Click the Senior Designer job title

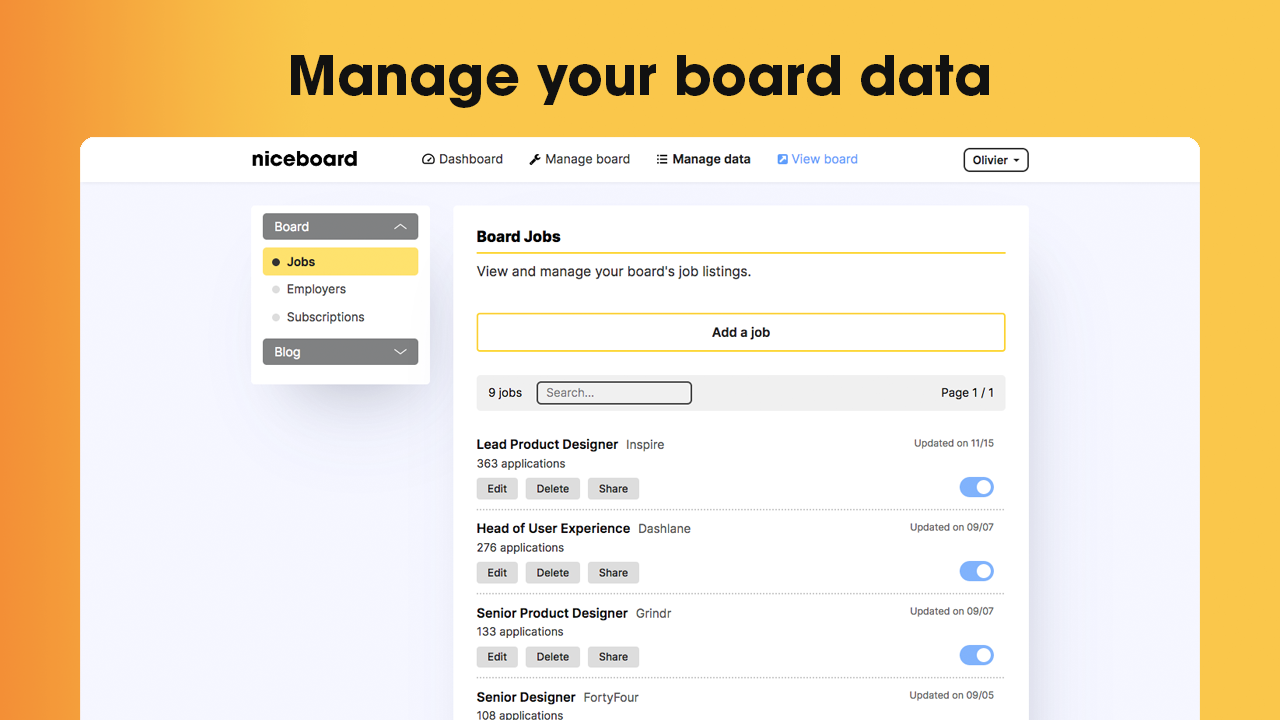coord(526,697)
